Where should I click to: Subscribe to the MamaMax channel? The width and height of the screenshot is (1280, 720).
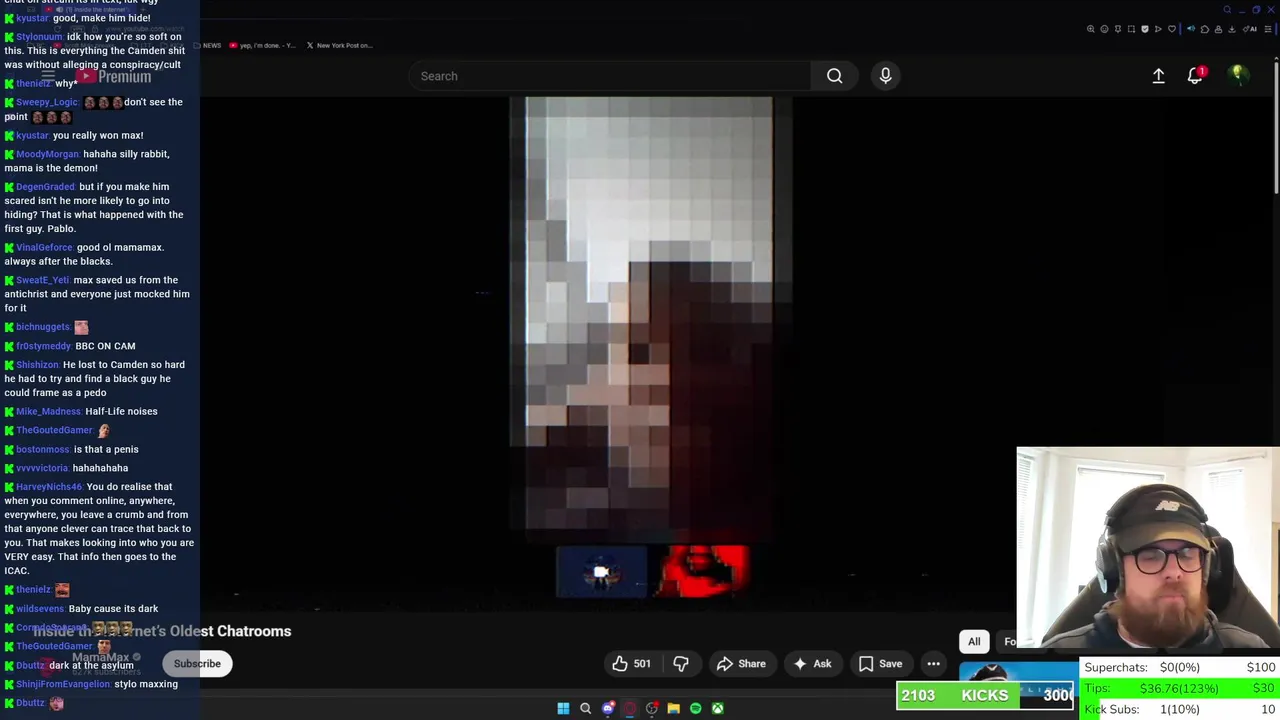(197, 664)
